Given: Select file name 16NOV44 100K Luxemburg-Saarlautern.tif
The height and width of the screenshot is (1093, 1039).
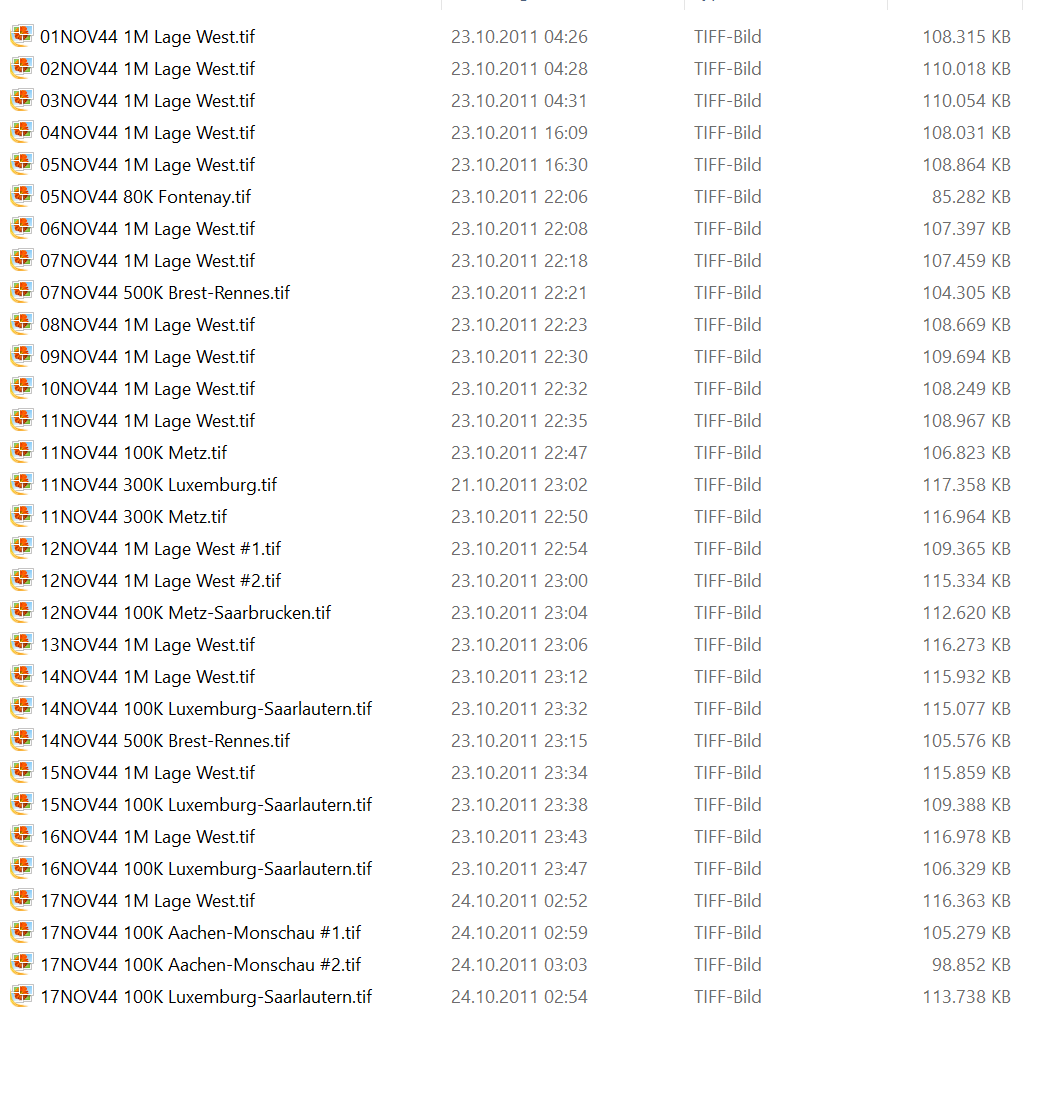Looking at the screenshot, I should point(205,869).
